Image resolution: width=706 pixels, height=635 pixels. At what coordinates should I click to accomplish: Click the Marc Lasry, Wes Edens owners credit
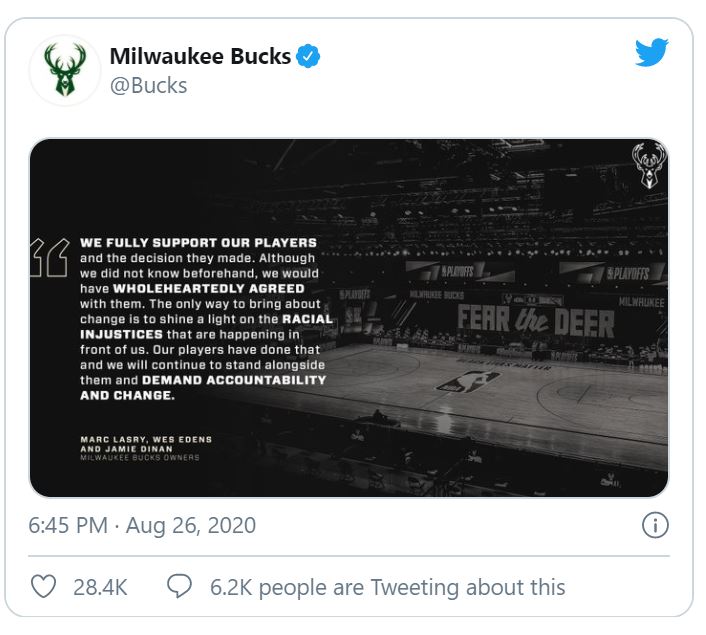pyautogui.click(x=146, y=444)
